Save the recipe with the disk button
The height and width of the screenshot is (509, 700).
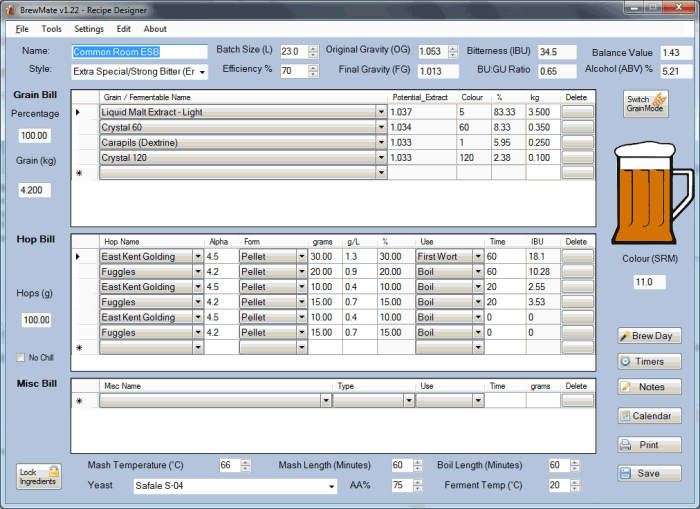[x=649, y=473]
